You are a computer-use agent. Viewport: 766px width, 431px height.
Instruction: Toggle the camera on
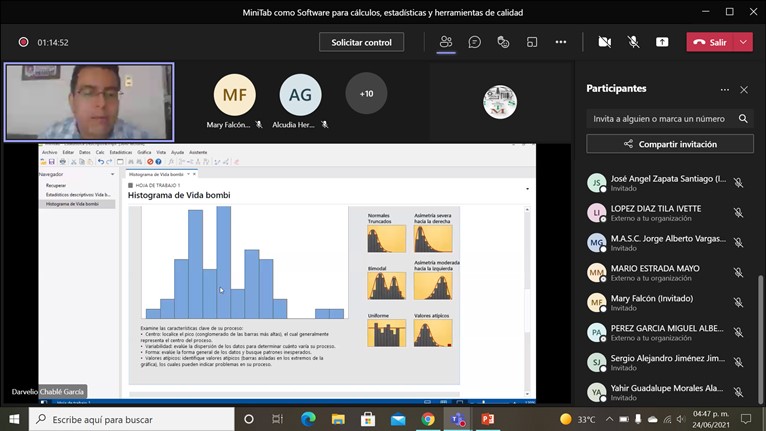pyautogui.click(x=605, y=42)
